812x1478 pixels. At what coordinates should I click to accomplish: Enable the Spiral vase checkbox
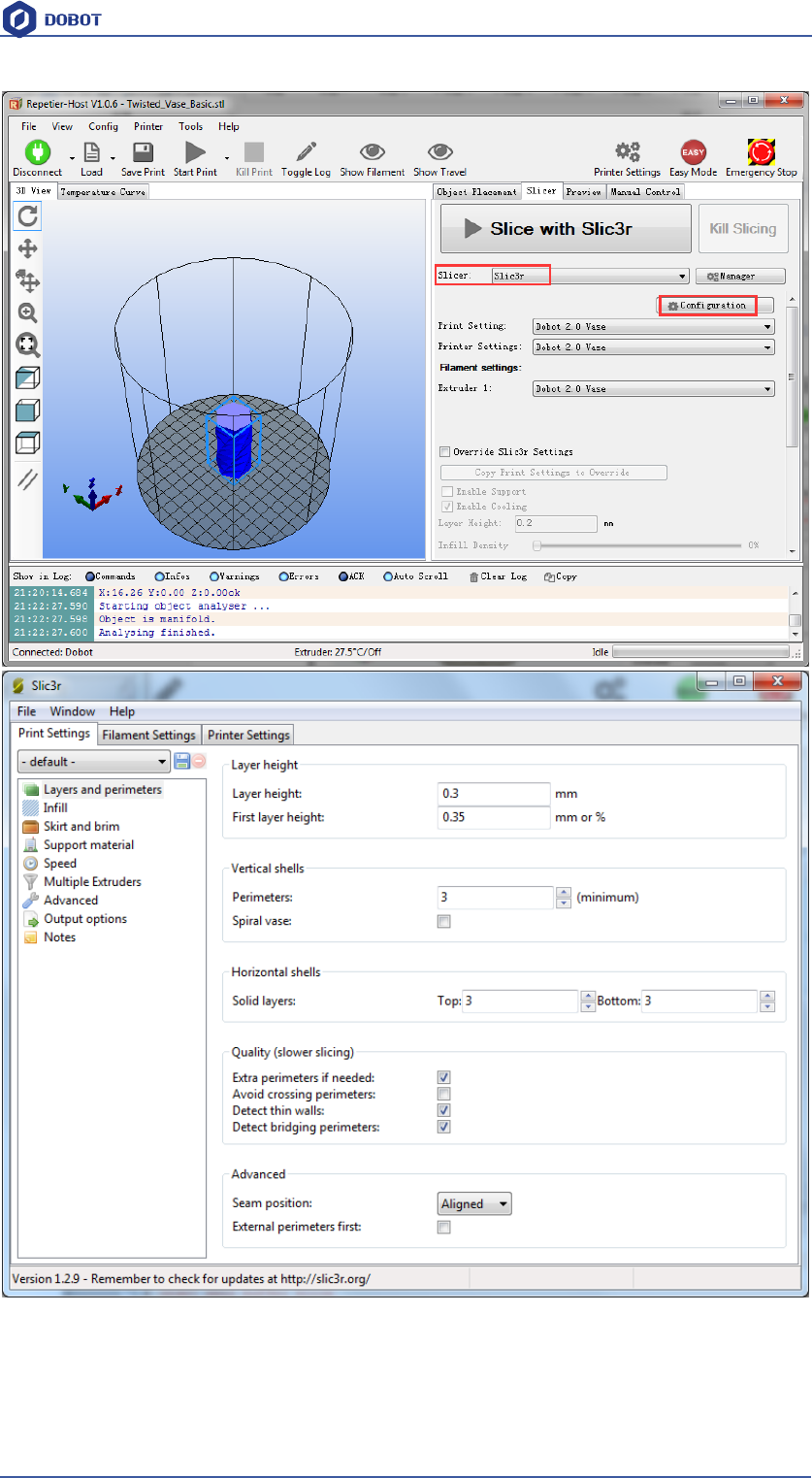pos(444,921)
